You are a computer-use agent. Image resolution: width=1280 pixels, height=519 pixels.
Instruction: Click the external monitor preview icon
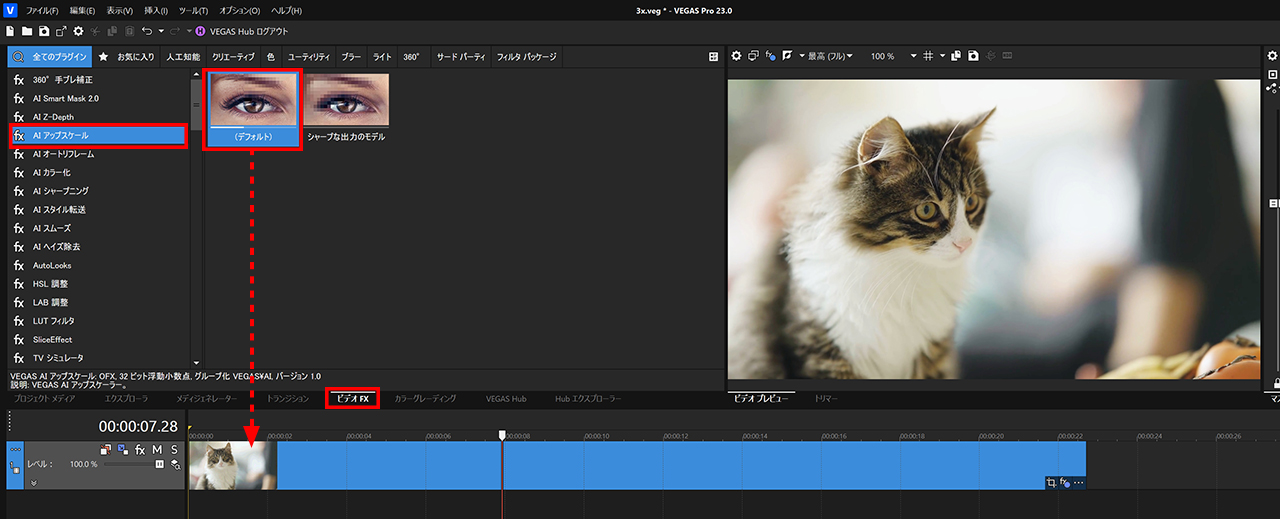(x=753, y=56)
